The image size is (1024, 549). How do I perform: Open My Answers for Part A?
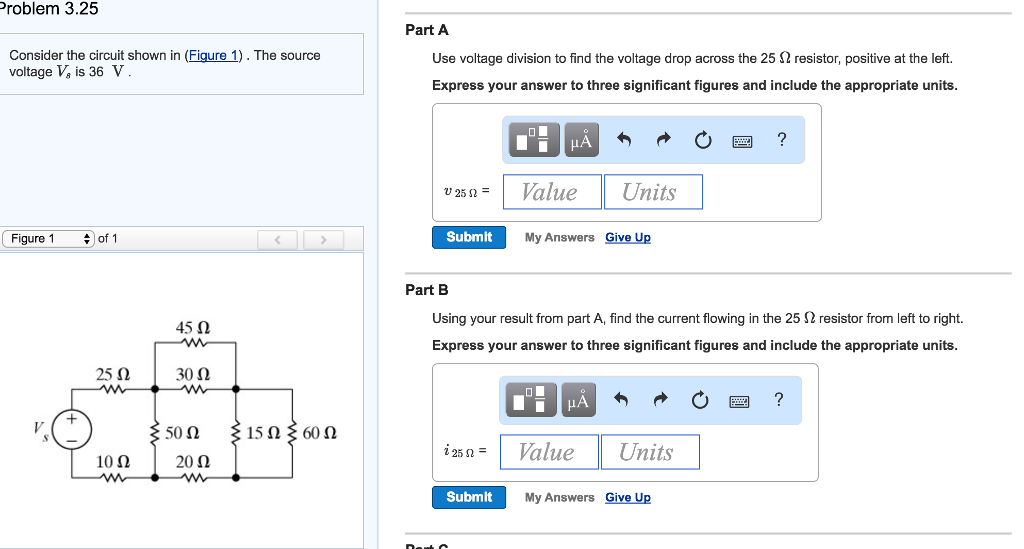pyautogui.click(x=560, y=238)
